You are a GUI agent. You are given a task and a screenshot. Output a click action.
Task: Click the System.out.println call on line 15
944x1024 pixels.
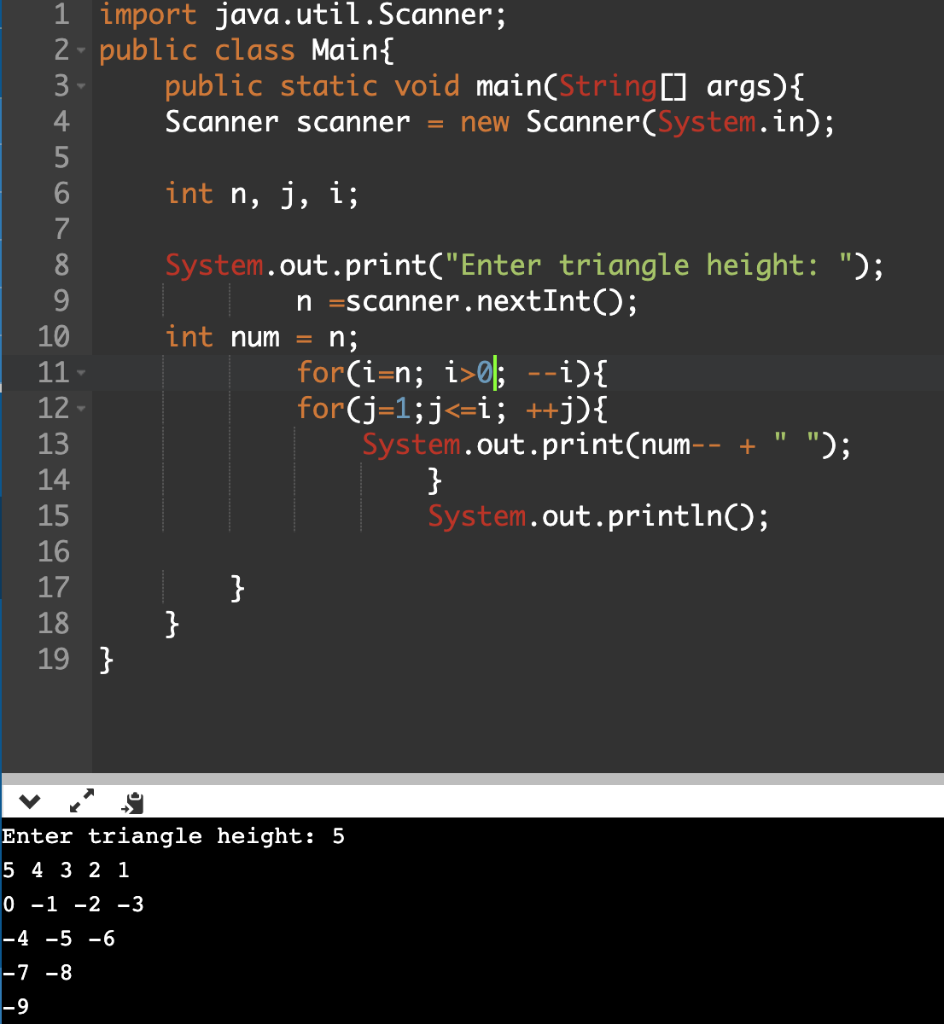click(596, 516)
